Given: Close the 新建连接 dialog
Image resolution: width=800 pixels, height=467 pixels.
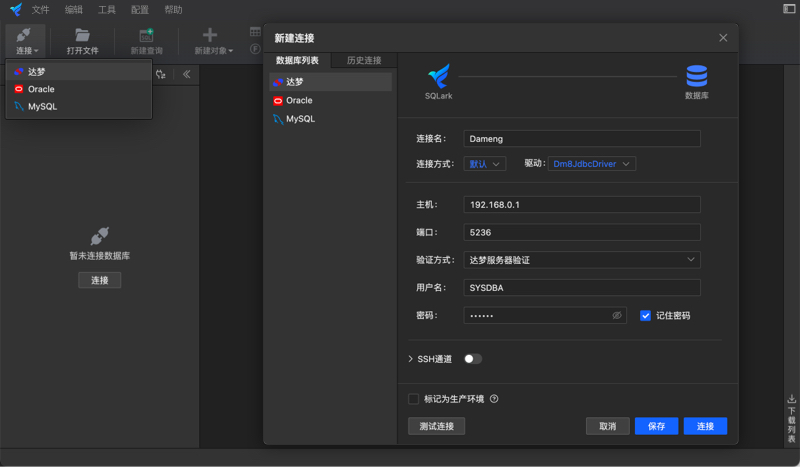Looking at the screenshot, I should coord(723,38).
